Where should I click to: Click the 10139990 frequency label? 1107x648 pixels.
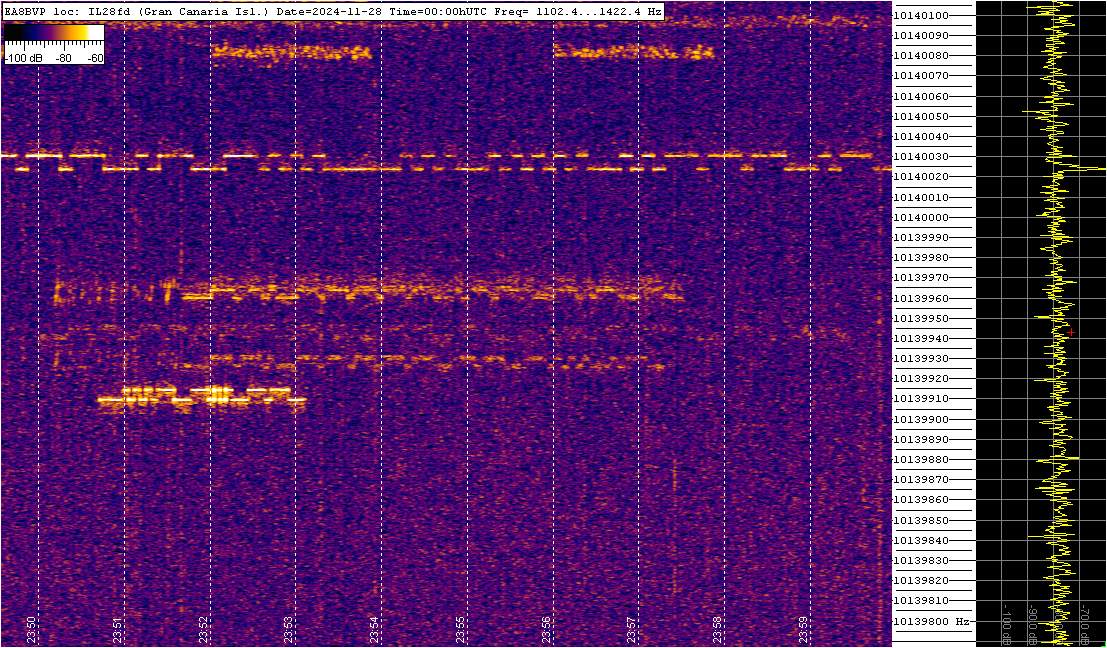921,237
